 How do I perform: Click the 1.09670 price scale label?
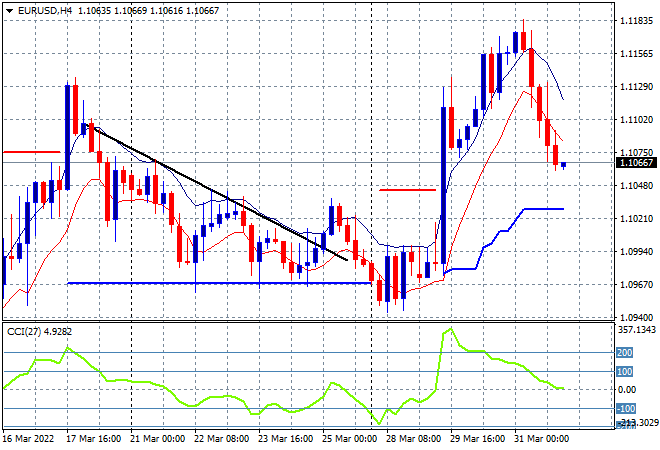[636, 285]
